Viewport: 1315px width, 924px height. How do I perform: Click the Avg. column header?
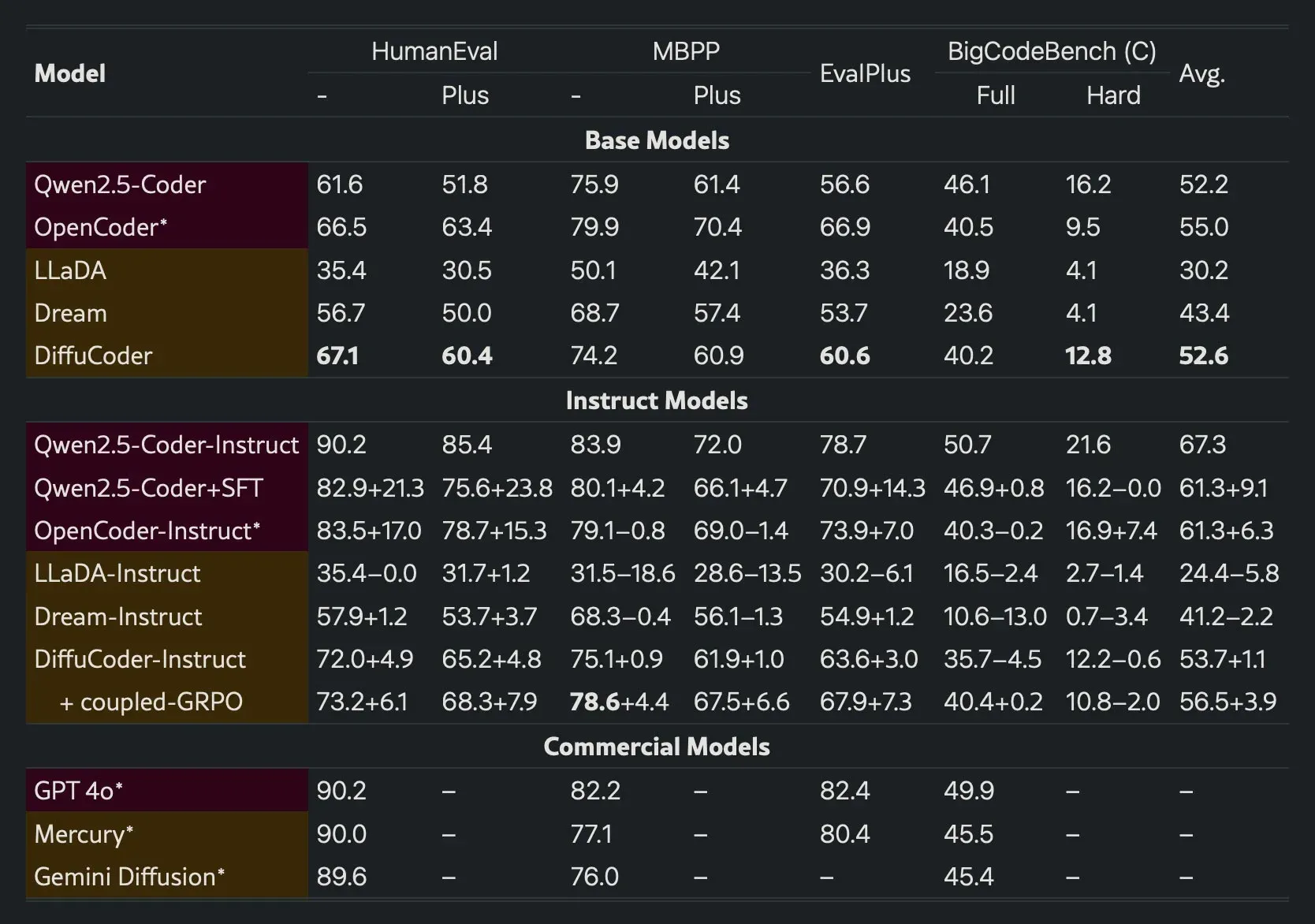click(x=1201, y=73)
